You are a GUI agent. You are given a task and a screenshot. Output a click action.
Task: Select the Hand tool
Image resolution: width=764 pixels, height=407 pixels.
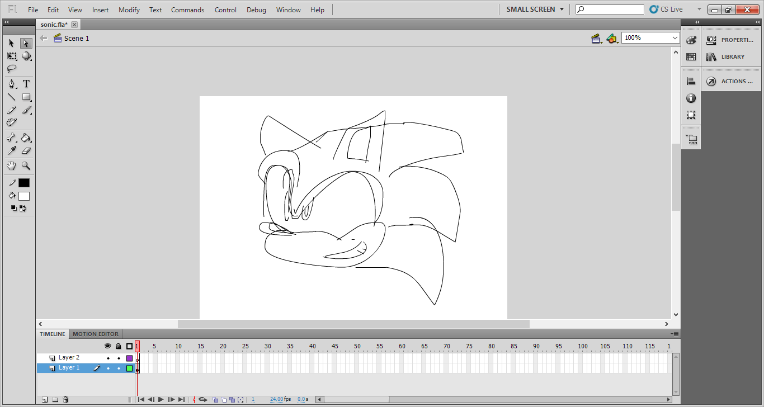[x=12, y=166]
